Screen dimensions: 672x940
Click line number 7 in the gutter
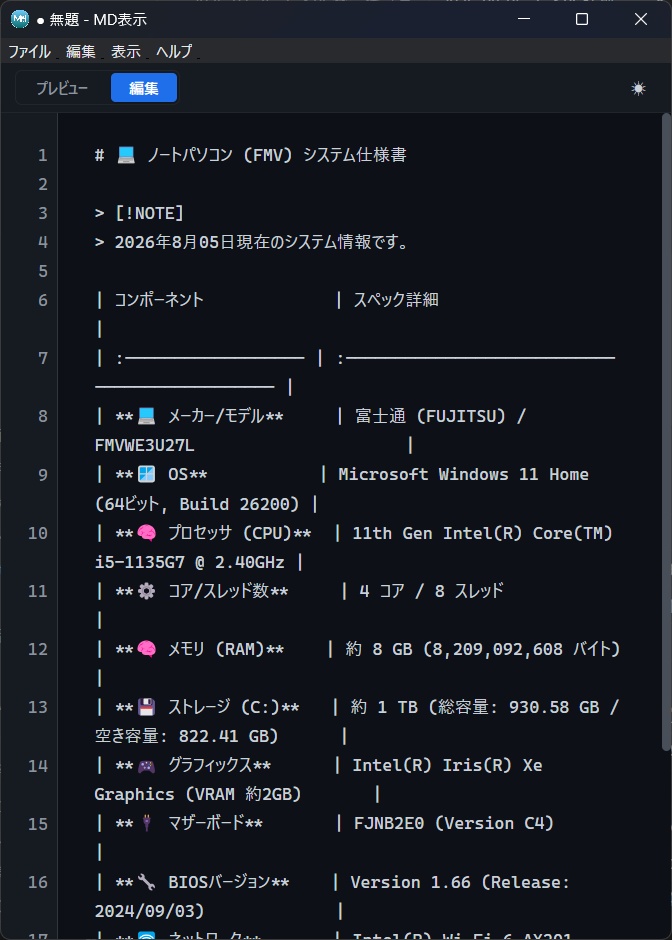coord(43,358)
